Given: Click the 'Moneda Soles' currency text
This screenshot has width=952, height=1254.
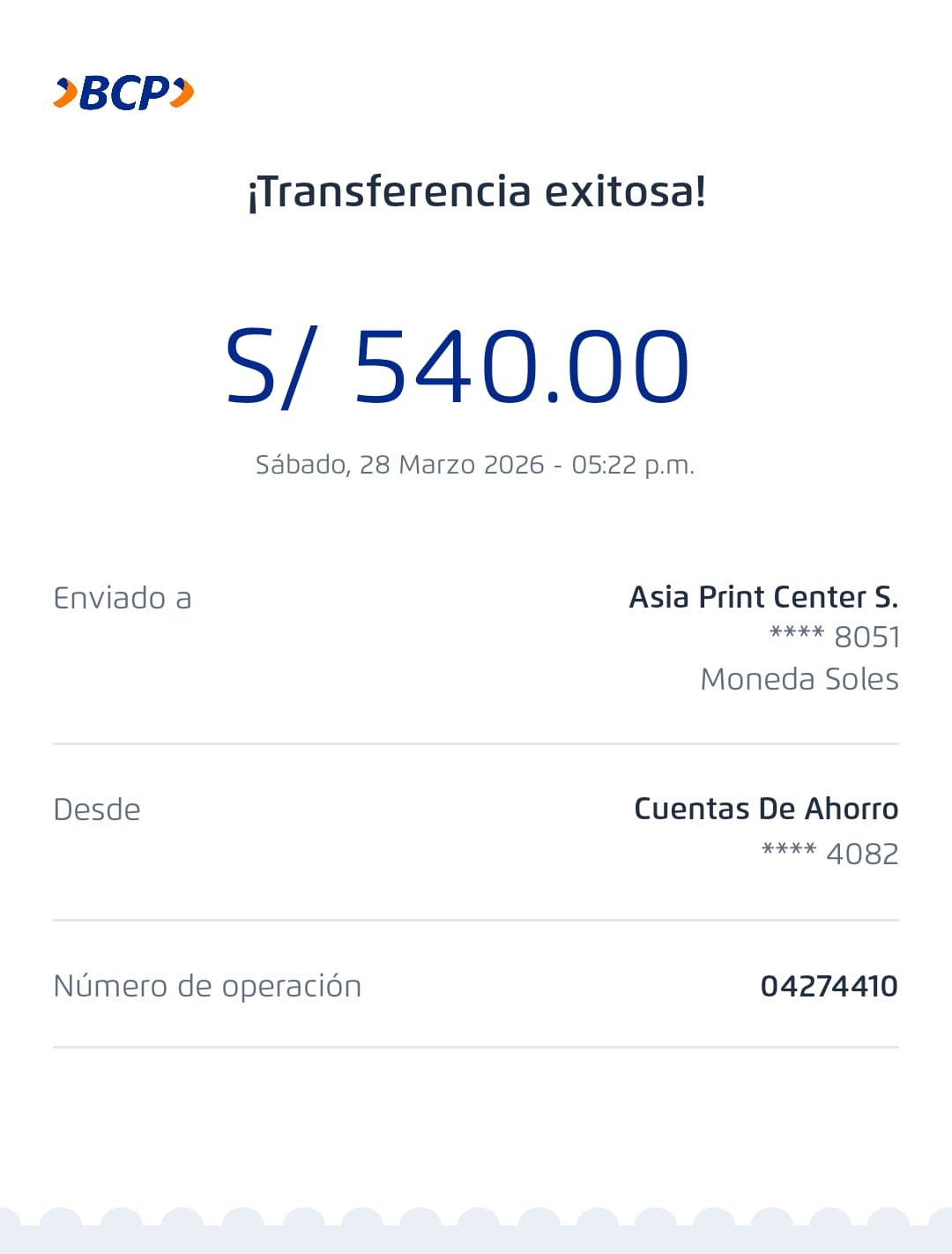Looking at the screenshot, I should (x=799, y=679).
